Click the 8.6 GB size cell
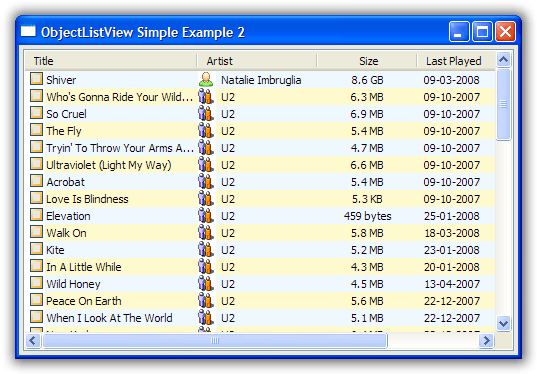This screenshot has height=374, width=537. click(x=367, y=80)
